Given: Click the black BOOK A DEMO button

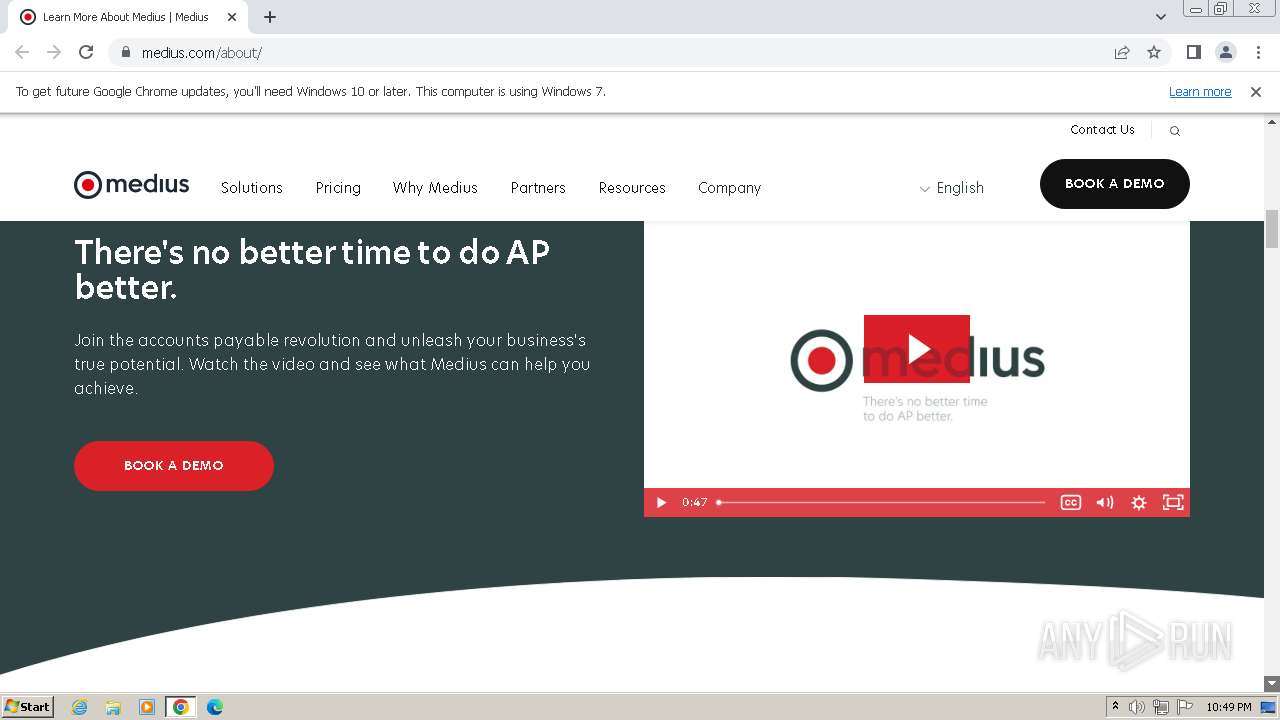Looking at the screenshot, I should click(1115, 184).
